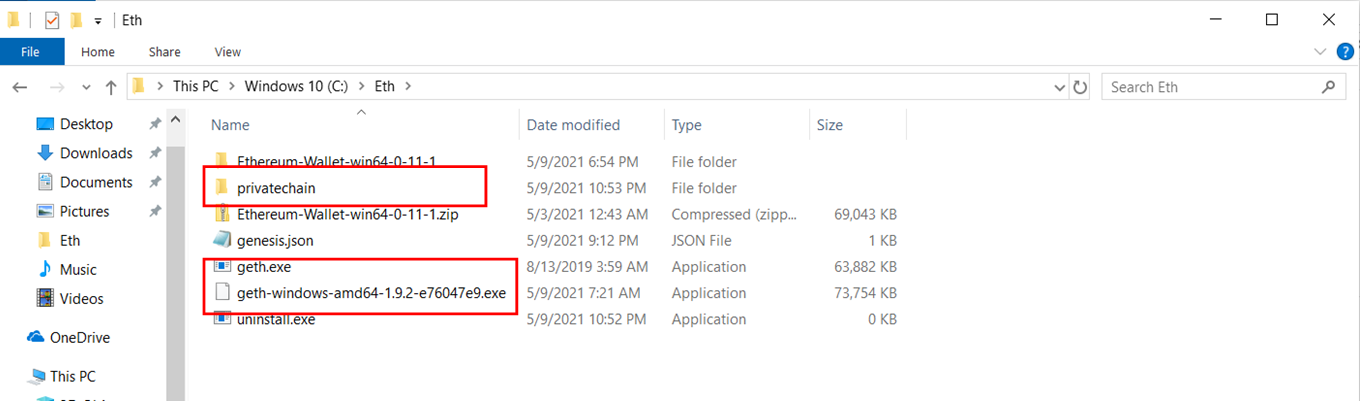1360x406 pixels.
Task: Expand chevron after Eth in address bar
Action: [408, 87]
